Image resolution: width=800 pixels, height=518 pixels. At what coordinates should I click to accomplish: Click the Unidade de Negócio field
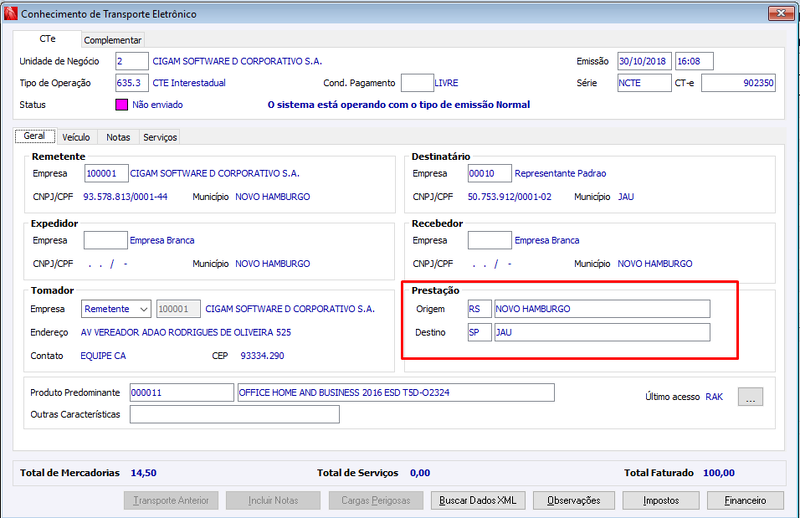132,61
